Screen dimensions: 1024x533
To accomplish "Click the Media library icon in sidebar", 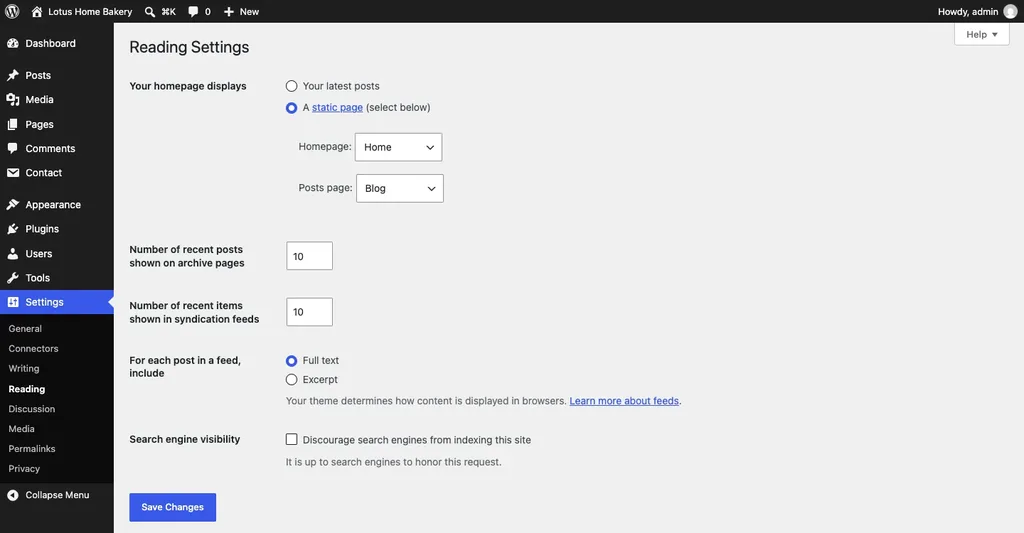I will click(x=12, y=99).
